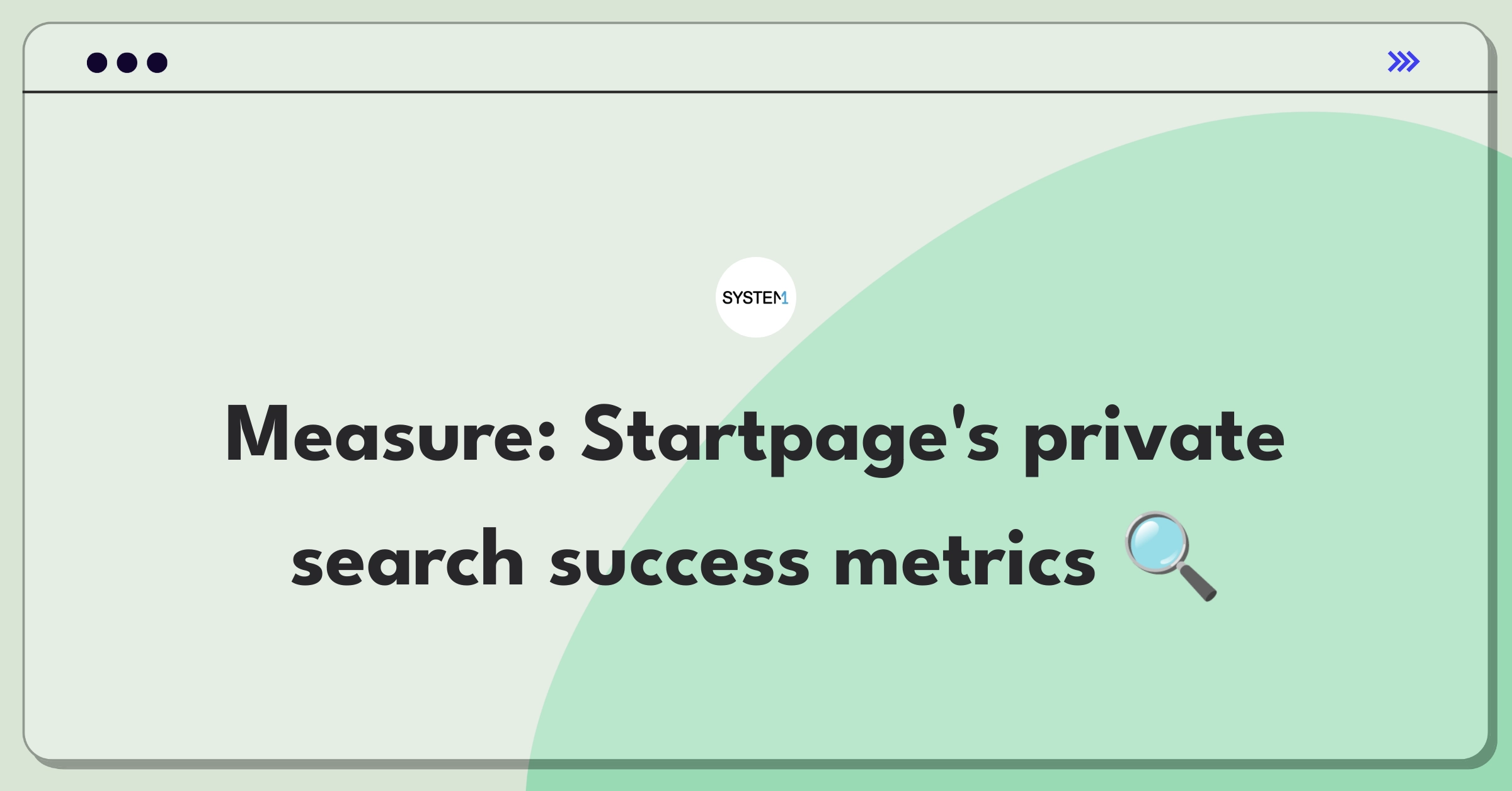Select the word "Measure:" in the title

391,435
